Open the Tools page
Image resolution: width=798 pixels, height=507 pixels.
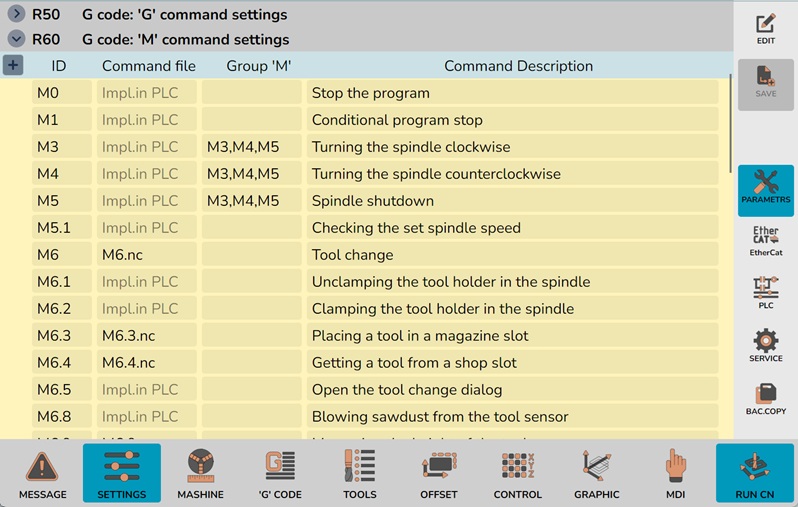360,474
